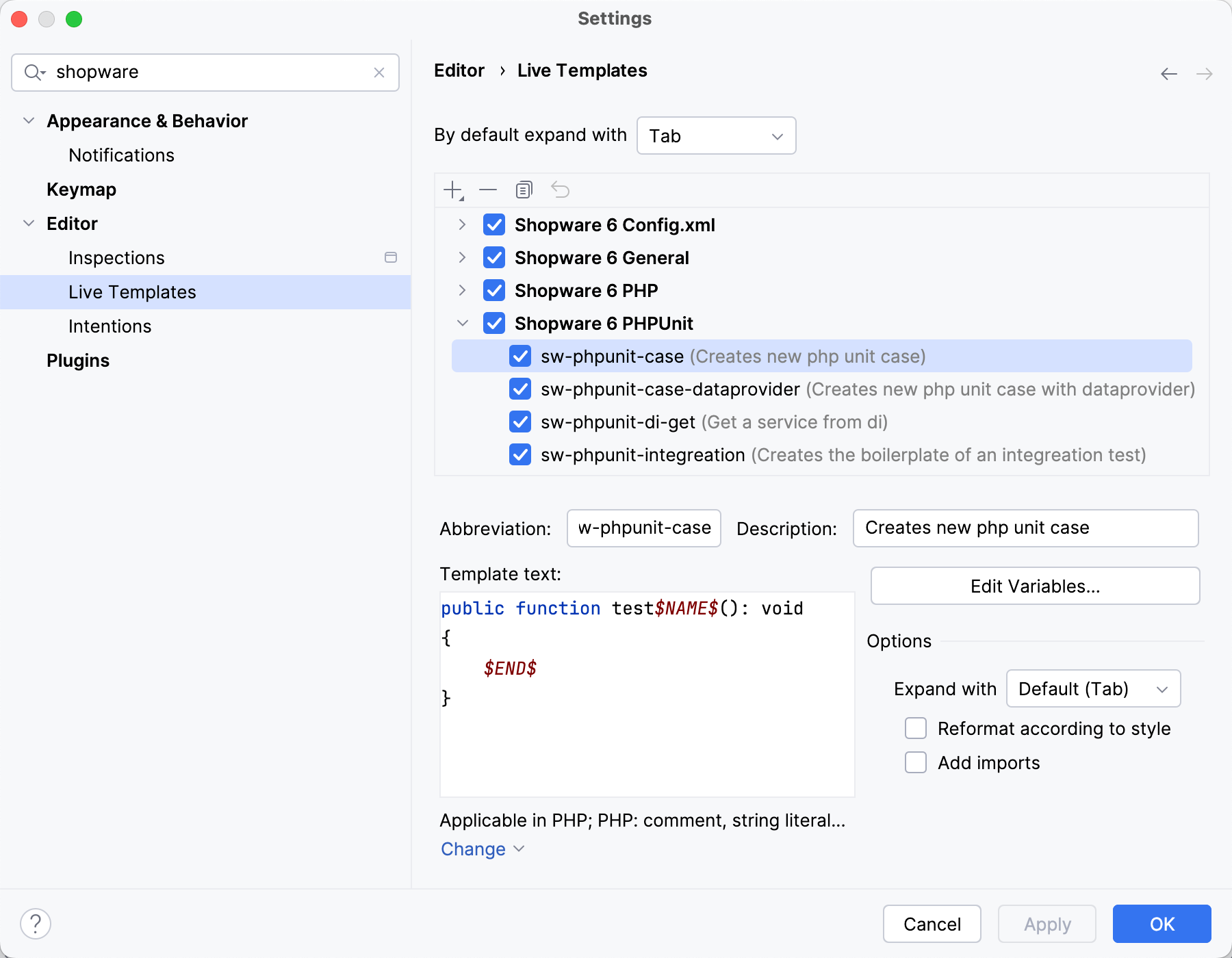This screenshot has height=958, width=1232.
Task: Open the By default expand with dropdown
Action: pos(716,135)
